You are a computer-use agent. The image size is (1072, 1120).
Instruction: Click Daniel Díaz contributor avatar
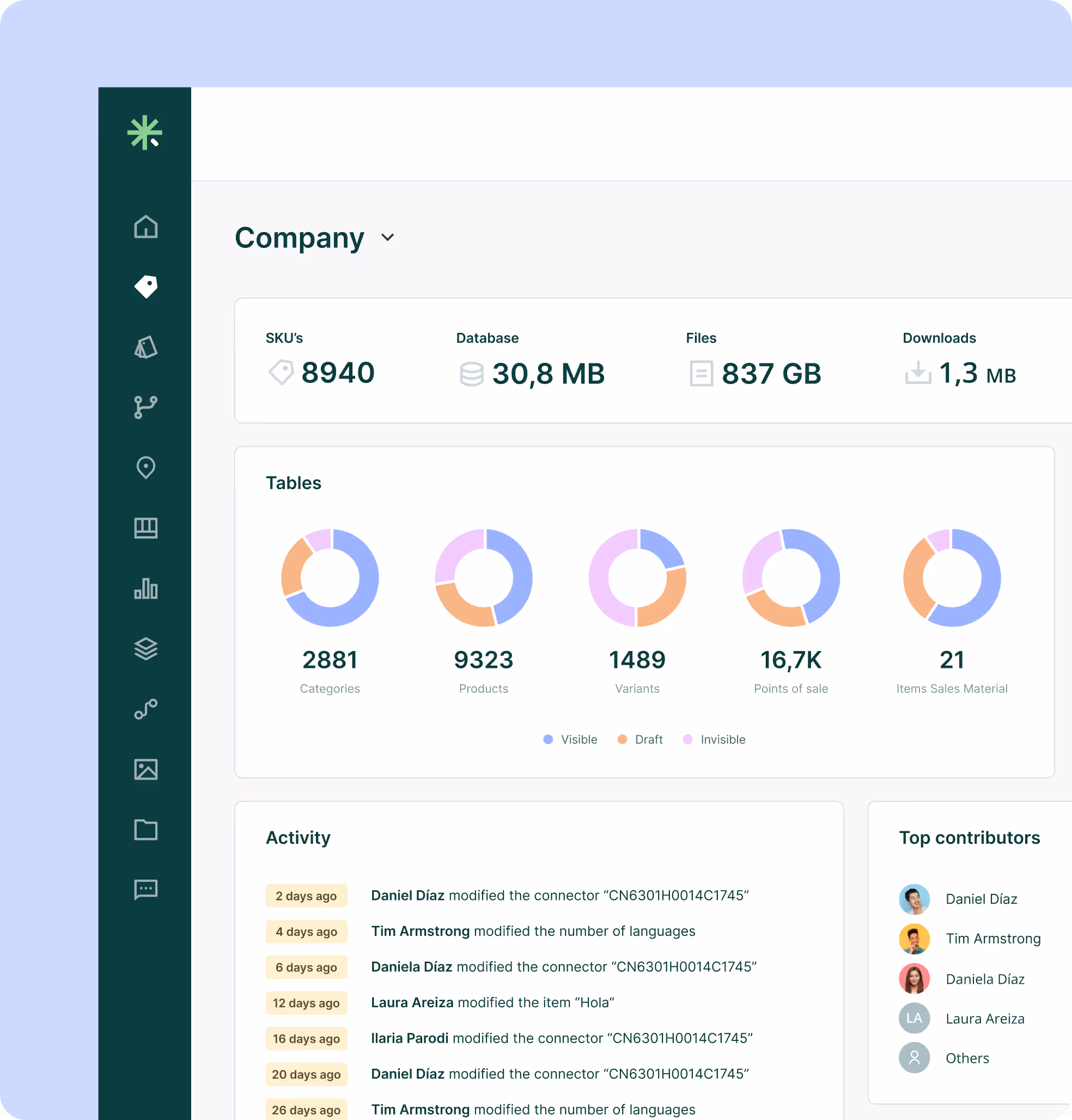(x=913, y=899)
